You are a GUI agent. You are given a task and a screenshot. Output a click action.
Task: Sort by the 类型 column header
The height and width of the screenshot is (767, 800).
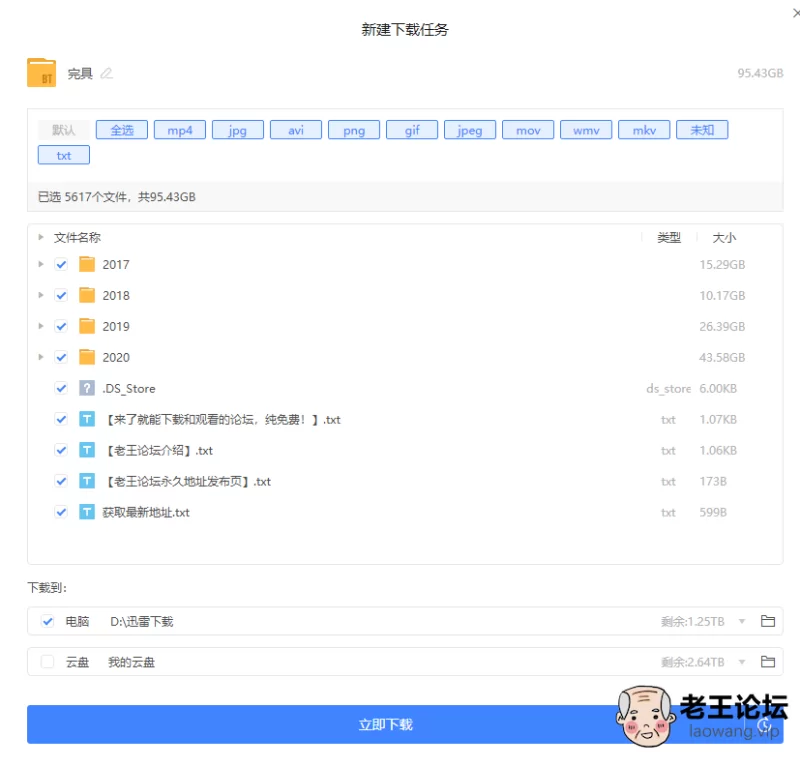[x=669, y=238]
